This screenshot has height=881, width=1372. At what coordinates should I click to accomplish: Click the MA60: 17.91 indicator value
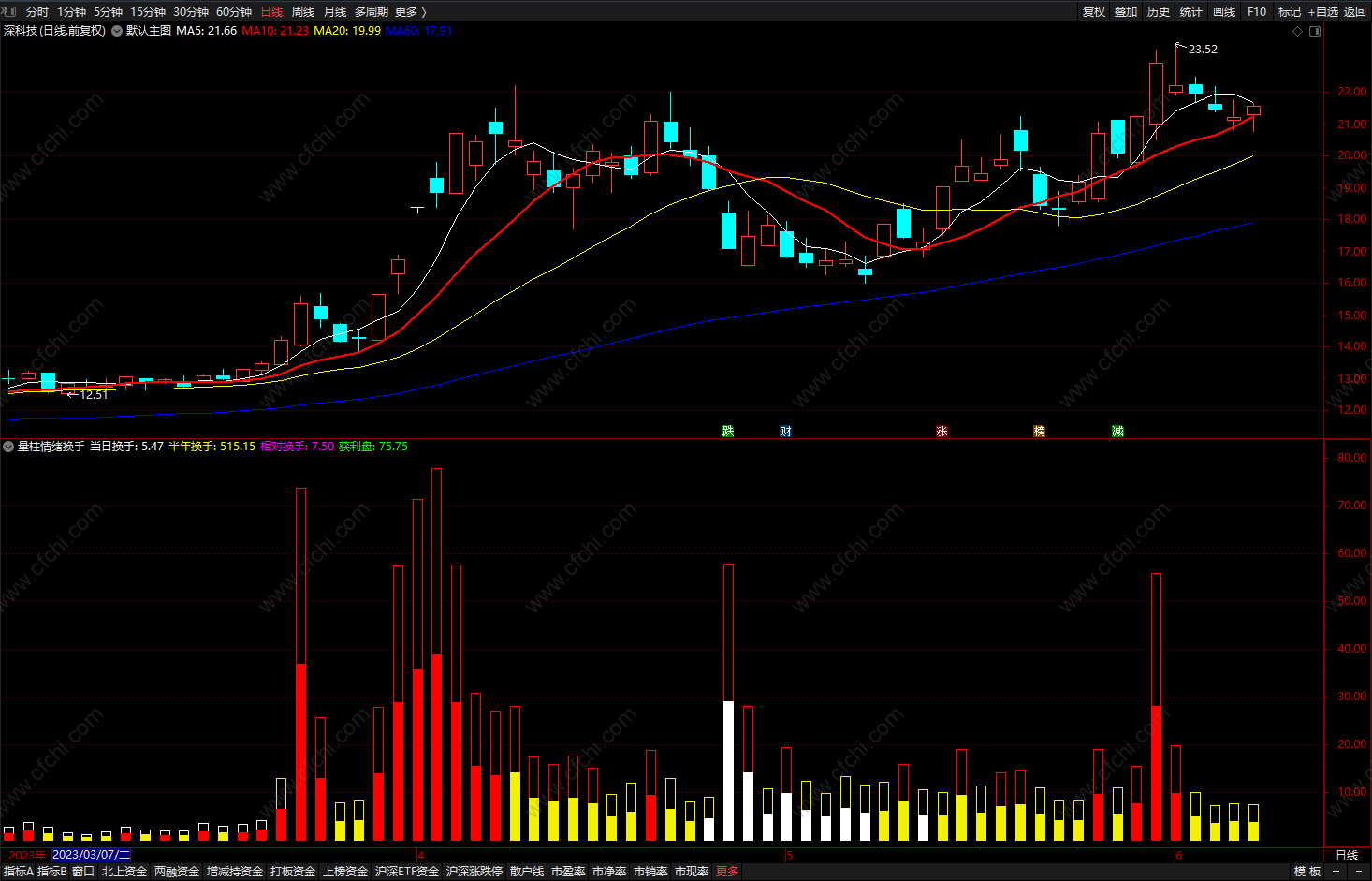coord(418,31)
